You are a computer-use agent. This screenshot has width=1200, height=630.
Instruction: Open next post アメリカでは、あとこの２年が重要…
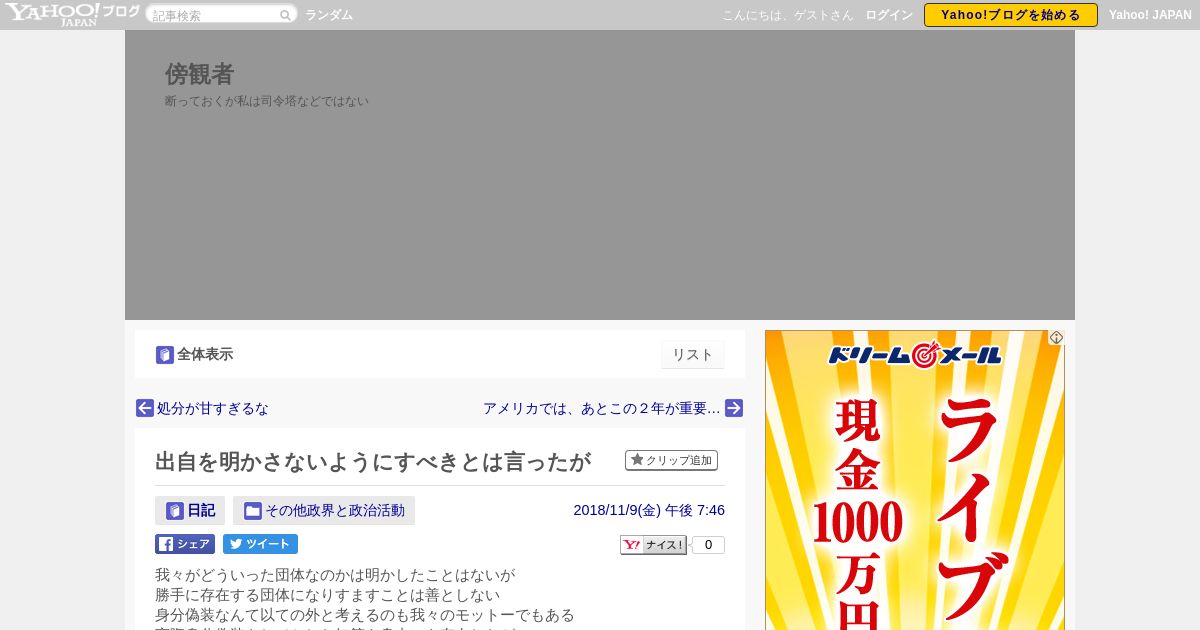click(x=602, y=408)
